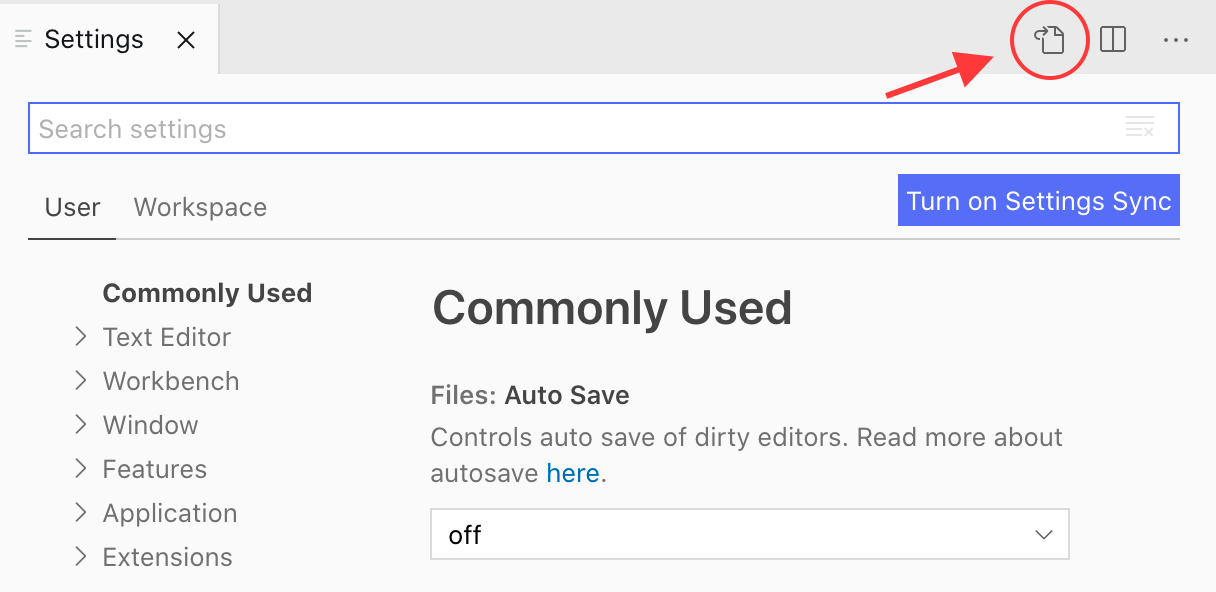Viewport: 1216px width, 592px height.
Task: Follow the autosave 'here' link
Action: [573, 473]
